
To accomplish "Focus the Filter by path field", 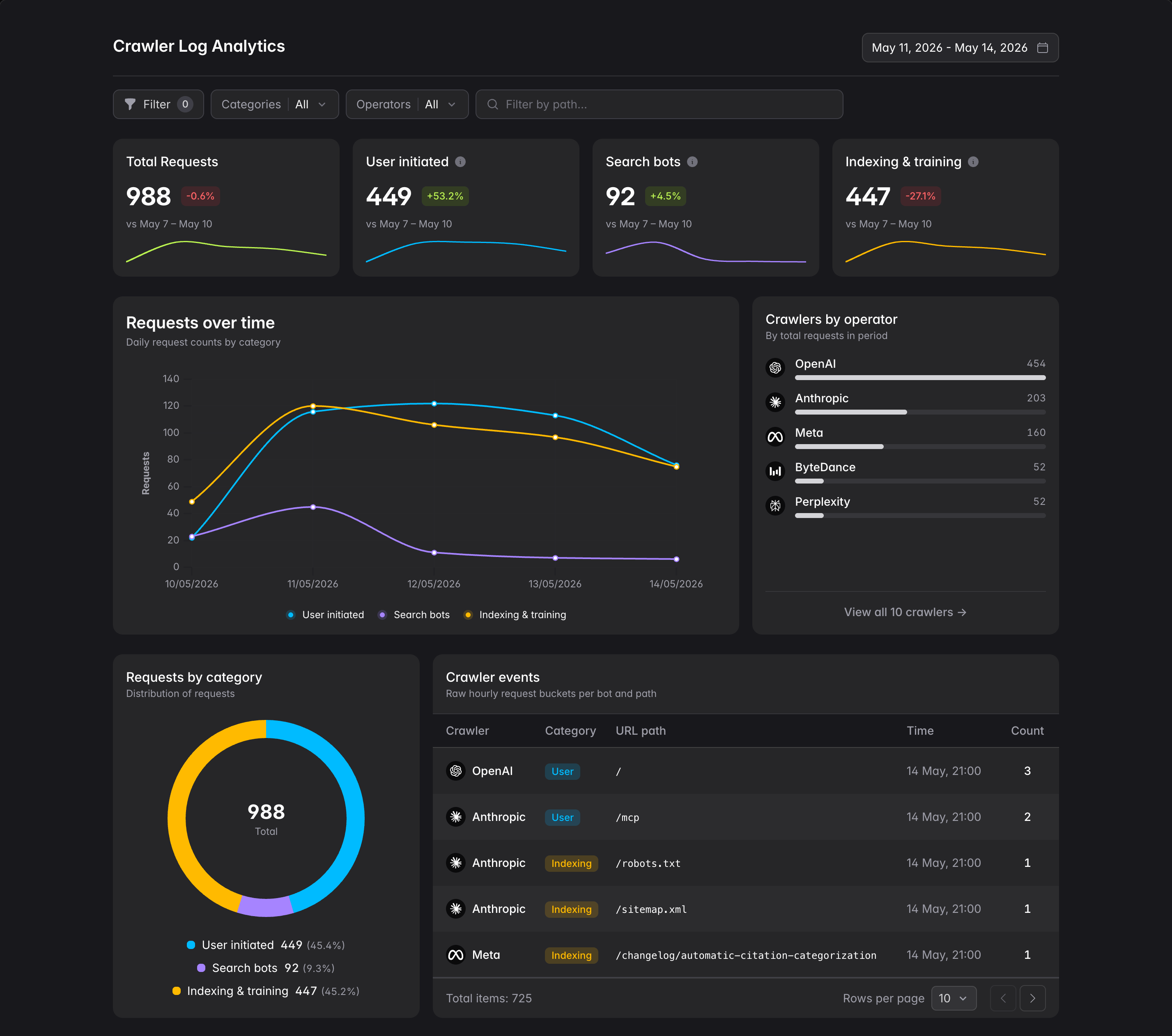I will coord(660,104).
